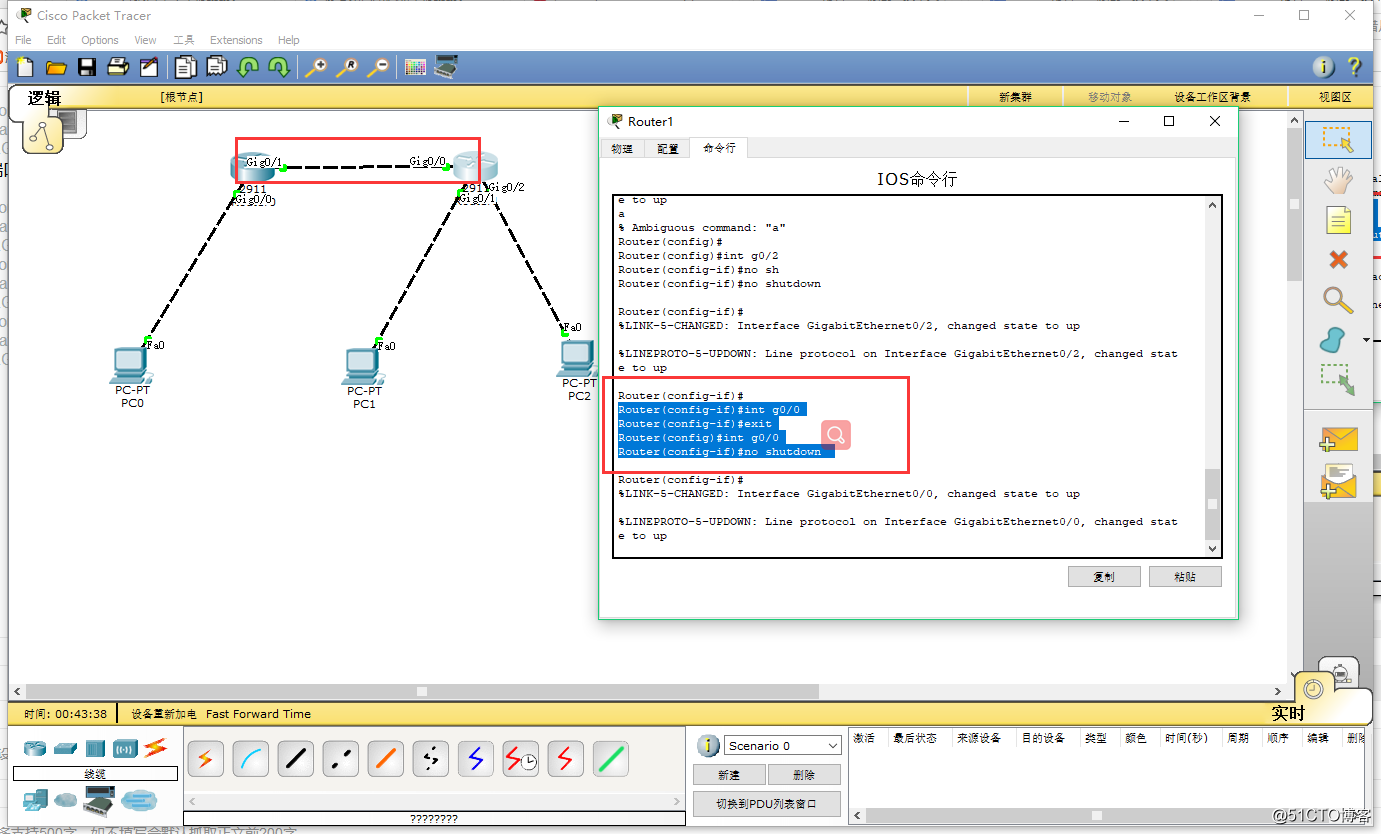Select the Draw Polygon shape tool
Screen dimensions: 1381x834
point(1333,340)
